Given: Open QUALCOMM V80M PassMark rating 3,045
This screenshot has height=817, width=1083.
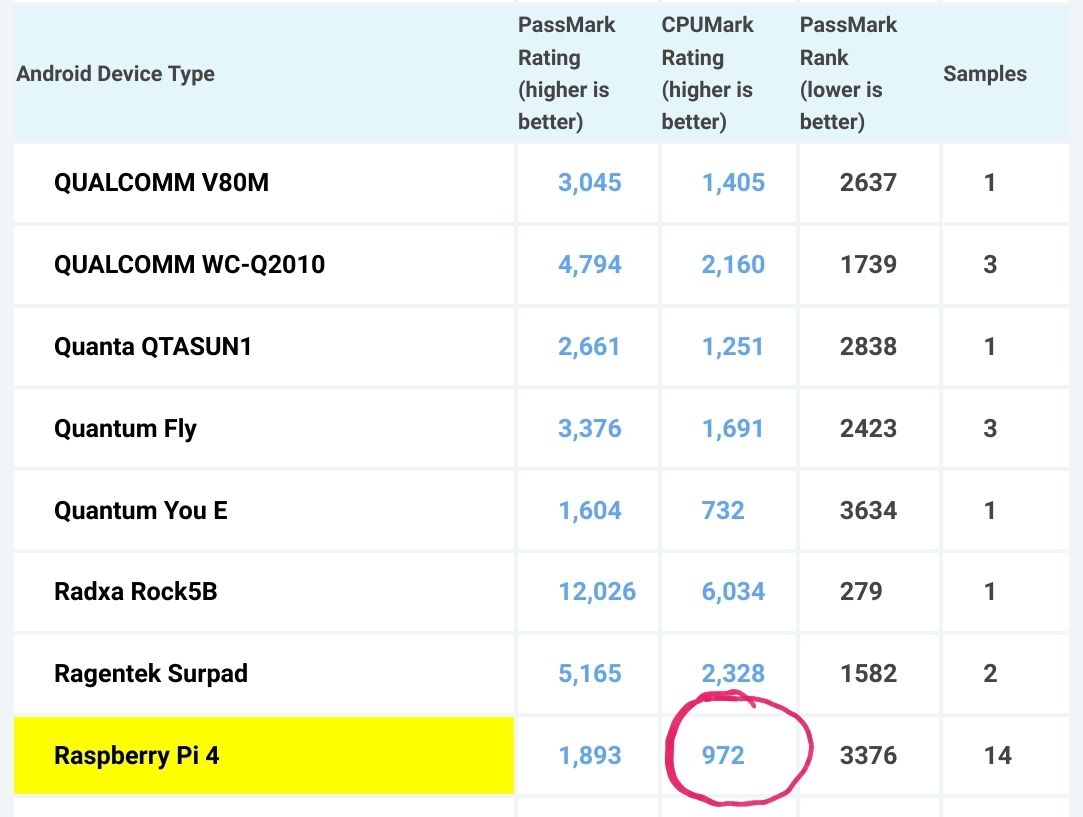Looking at the screenshot, I should [589, 183].
